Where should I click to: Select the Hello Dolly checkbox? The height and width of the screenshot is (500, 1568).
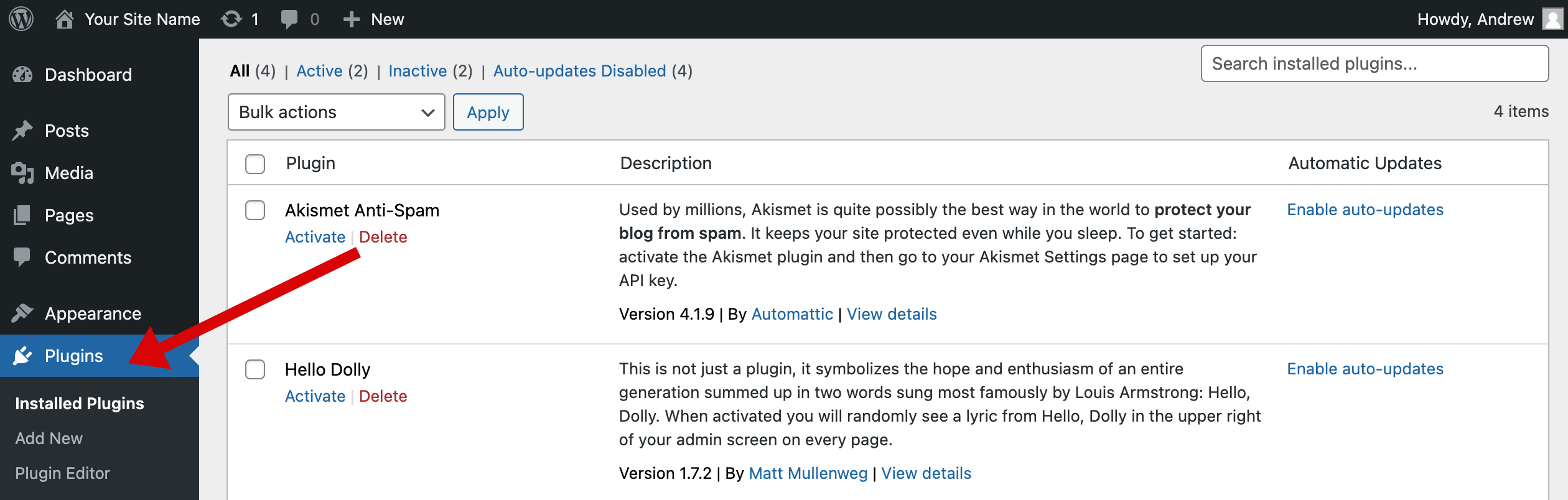click(255, 369)
